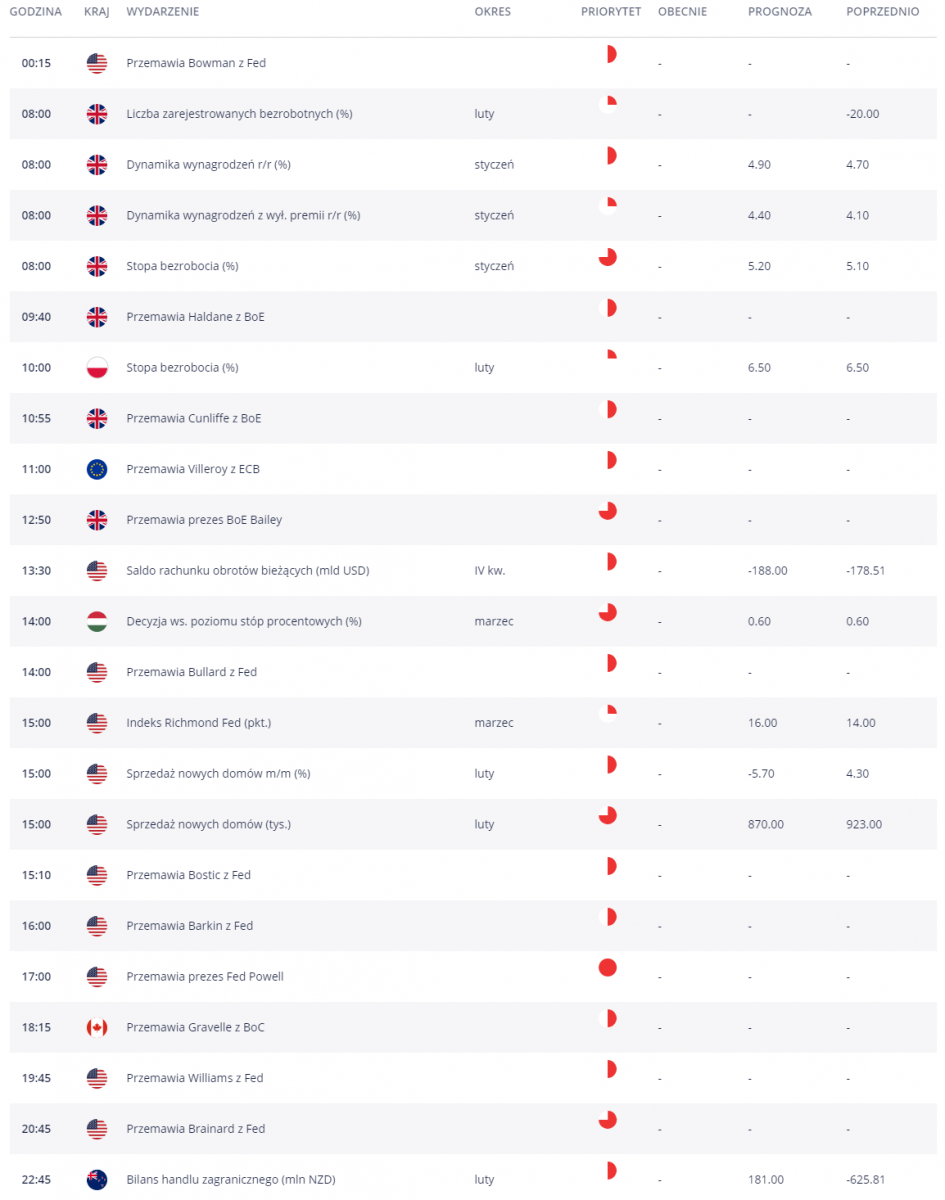The image size is (945, 1200).
Task: Click Saldo rachunku obrotów bieżących event
Action: (x=248, y=571)
